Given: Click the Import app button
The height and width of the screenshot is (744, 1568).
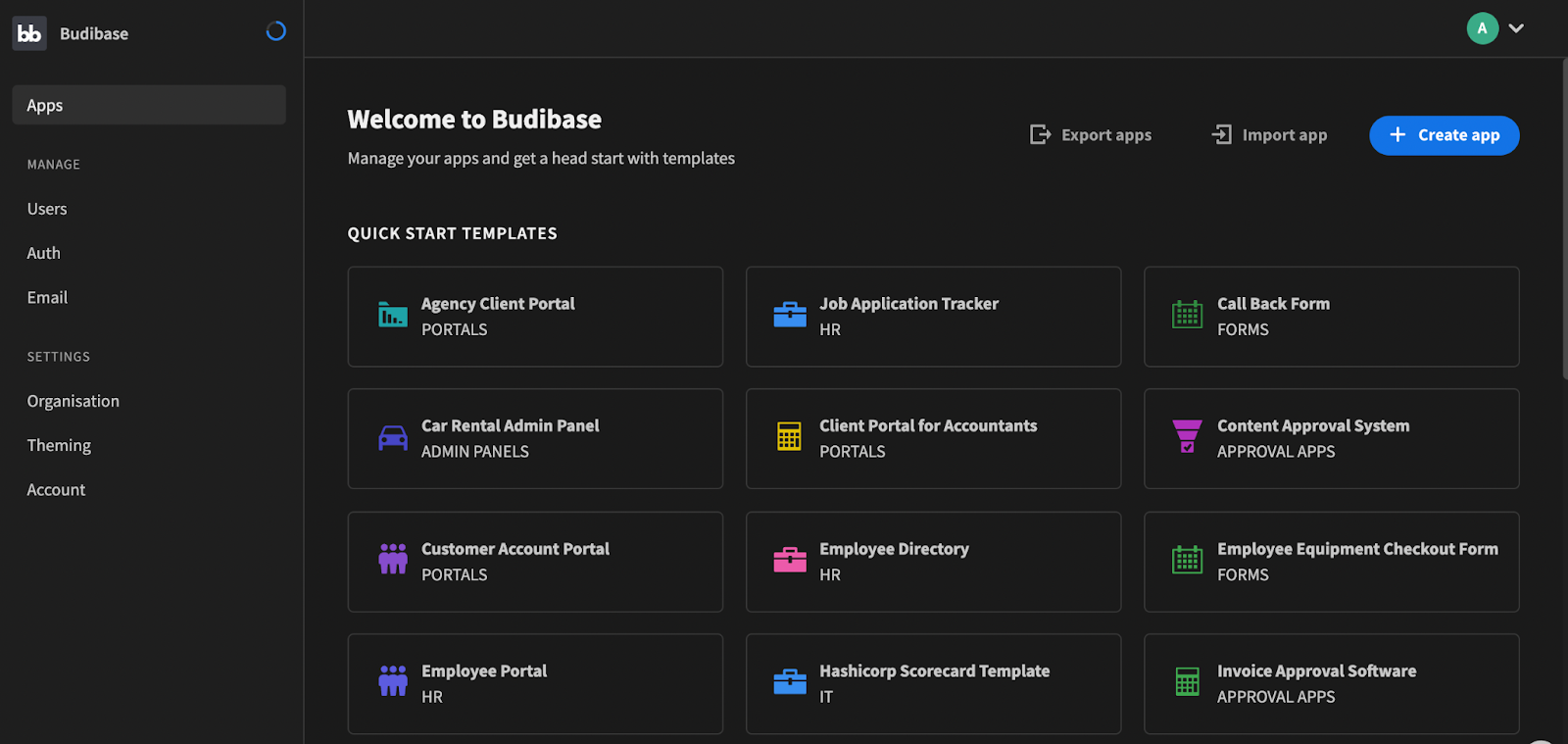Looking at the screenshot, I should point(1269,135).
